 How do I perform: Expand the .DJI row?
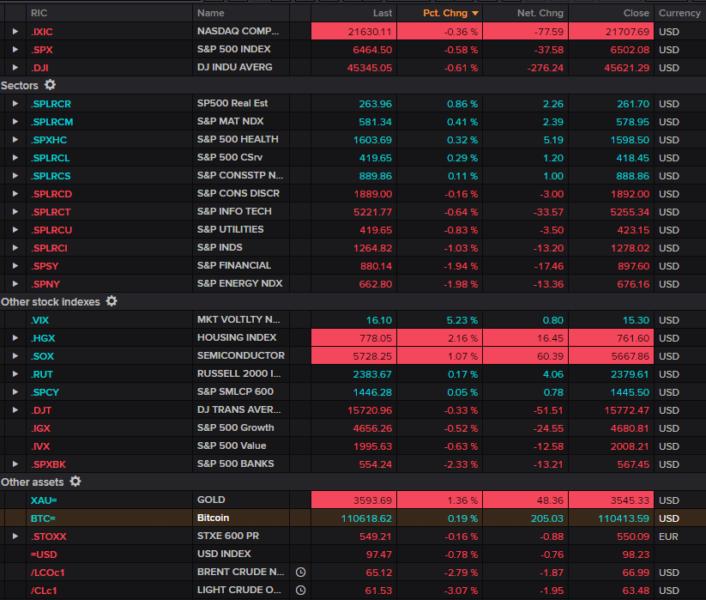(15, 68)
